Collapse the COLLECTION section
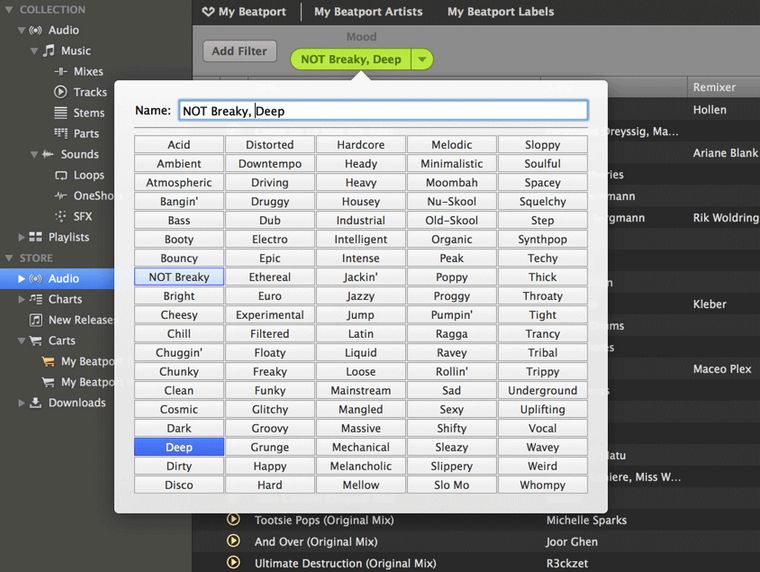Viewport: 760px width, 572px height. point(9,9)
